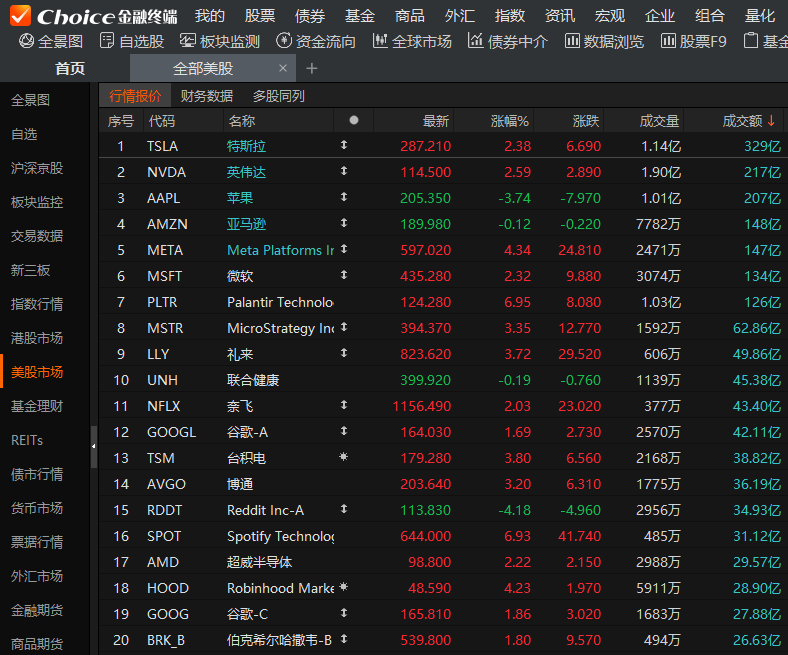788x655 pixels.
Task: Sort by 最新 column header
Action: coord(435,121)
